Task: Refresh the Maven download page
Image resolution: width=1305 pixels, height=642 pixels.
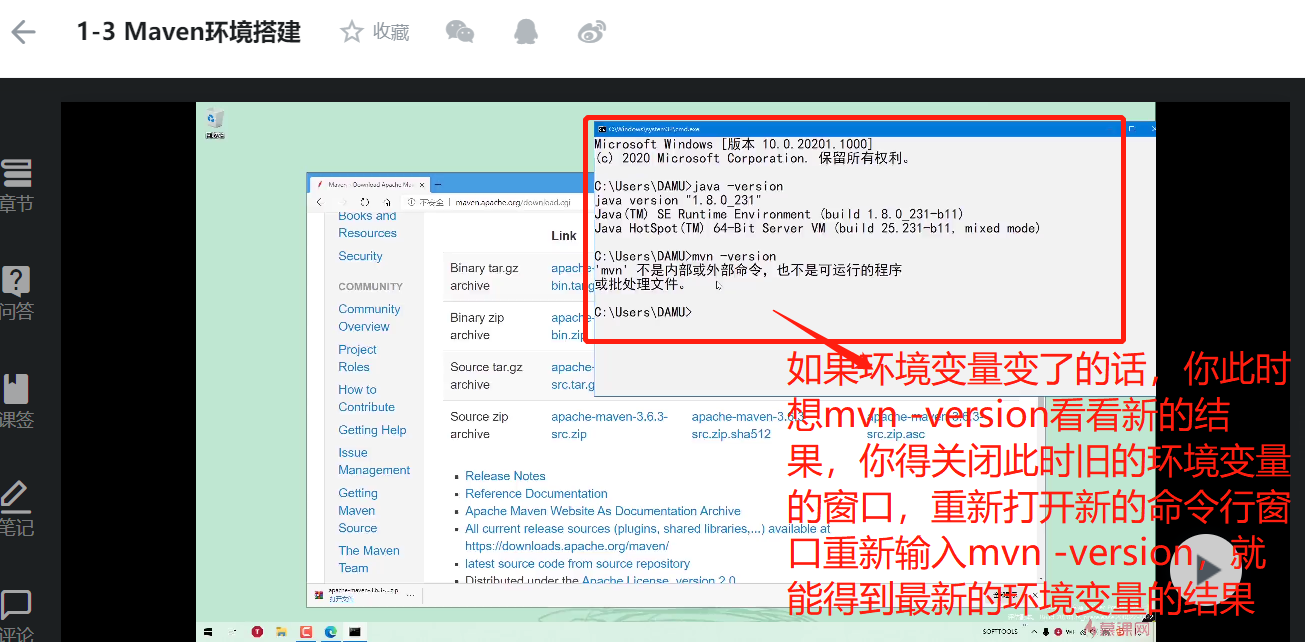Action: 365,202
